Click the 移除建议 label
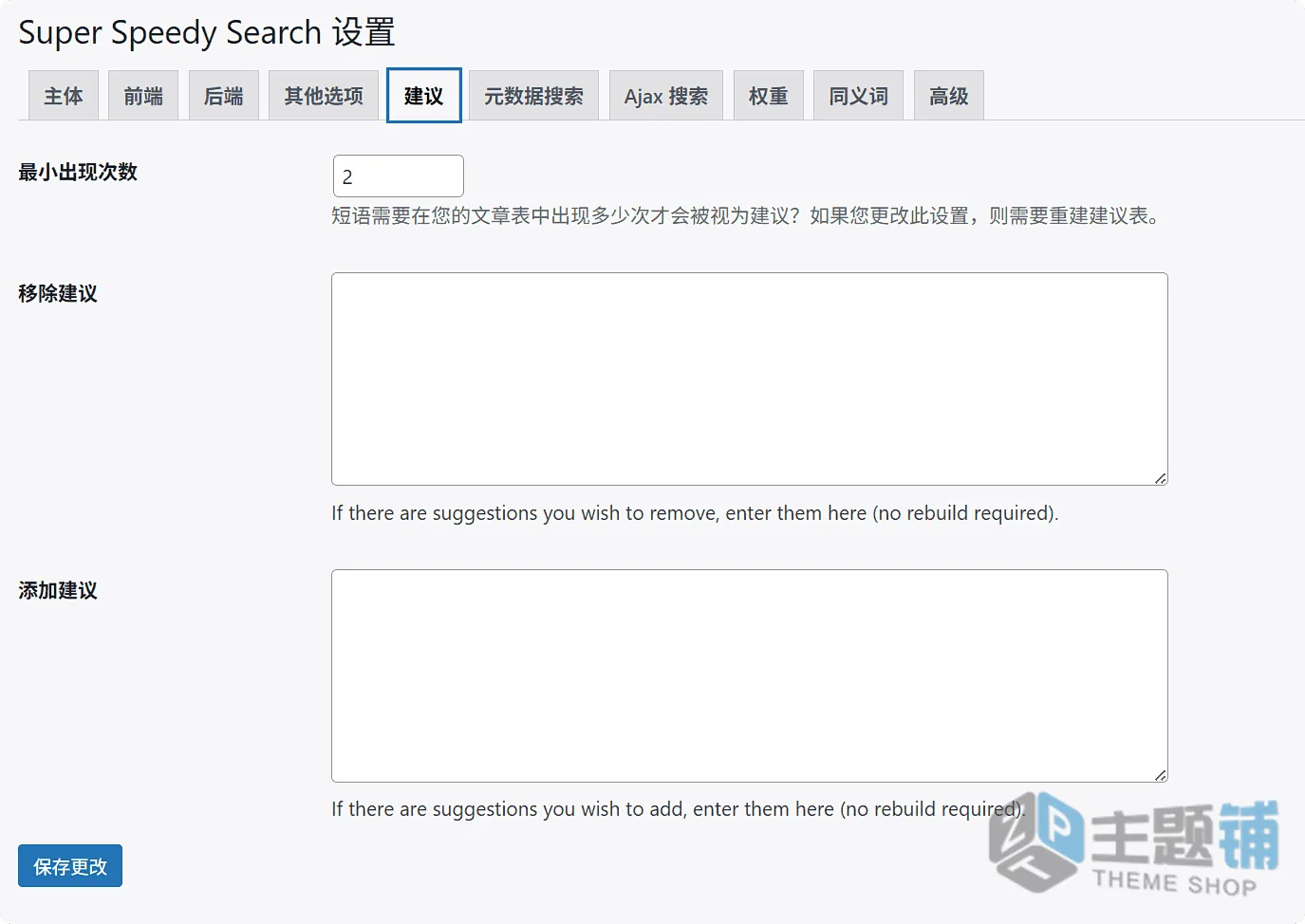The width and height of the screenshot is (1305, 924). point(58,294)
